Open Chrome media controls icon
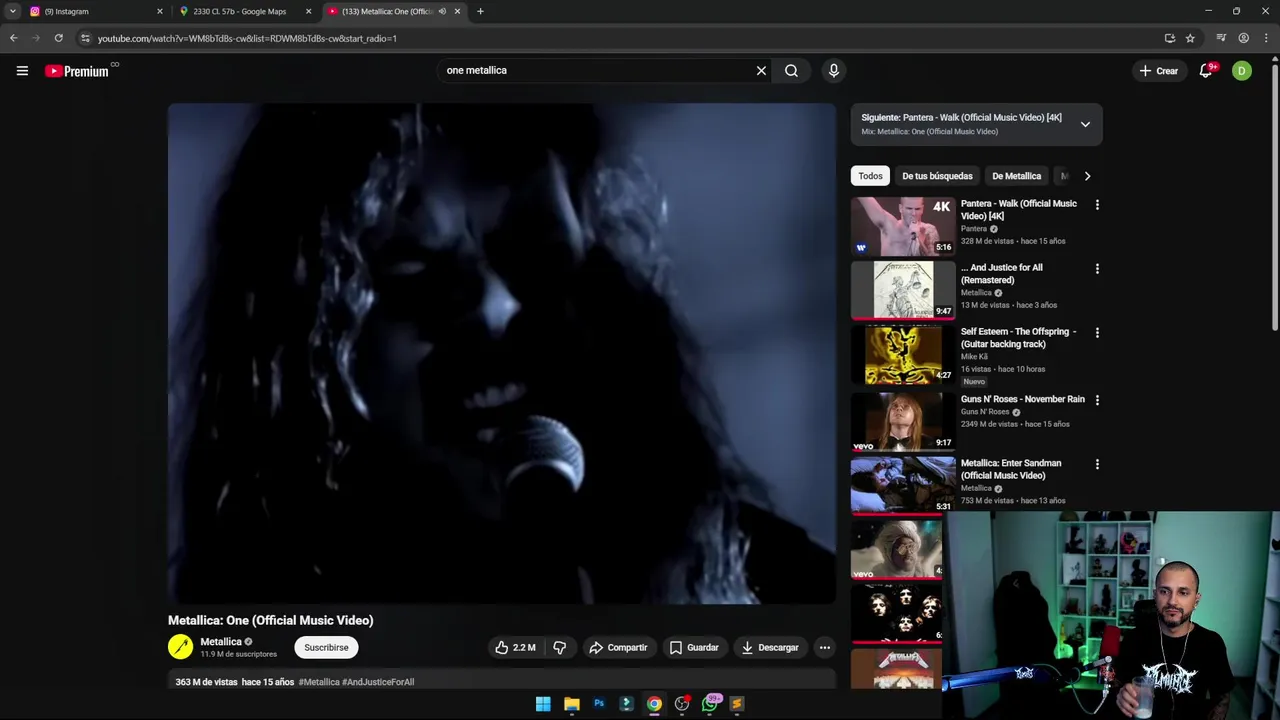 pos(1221,38)
